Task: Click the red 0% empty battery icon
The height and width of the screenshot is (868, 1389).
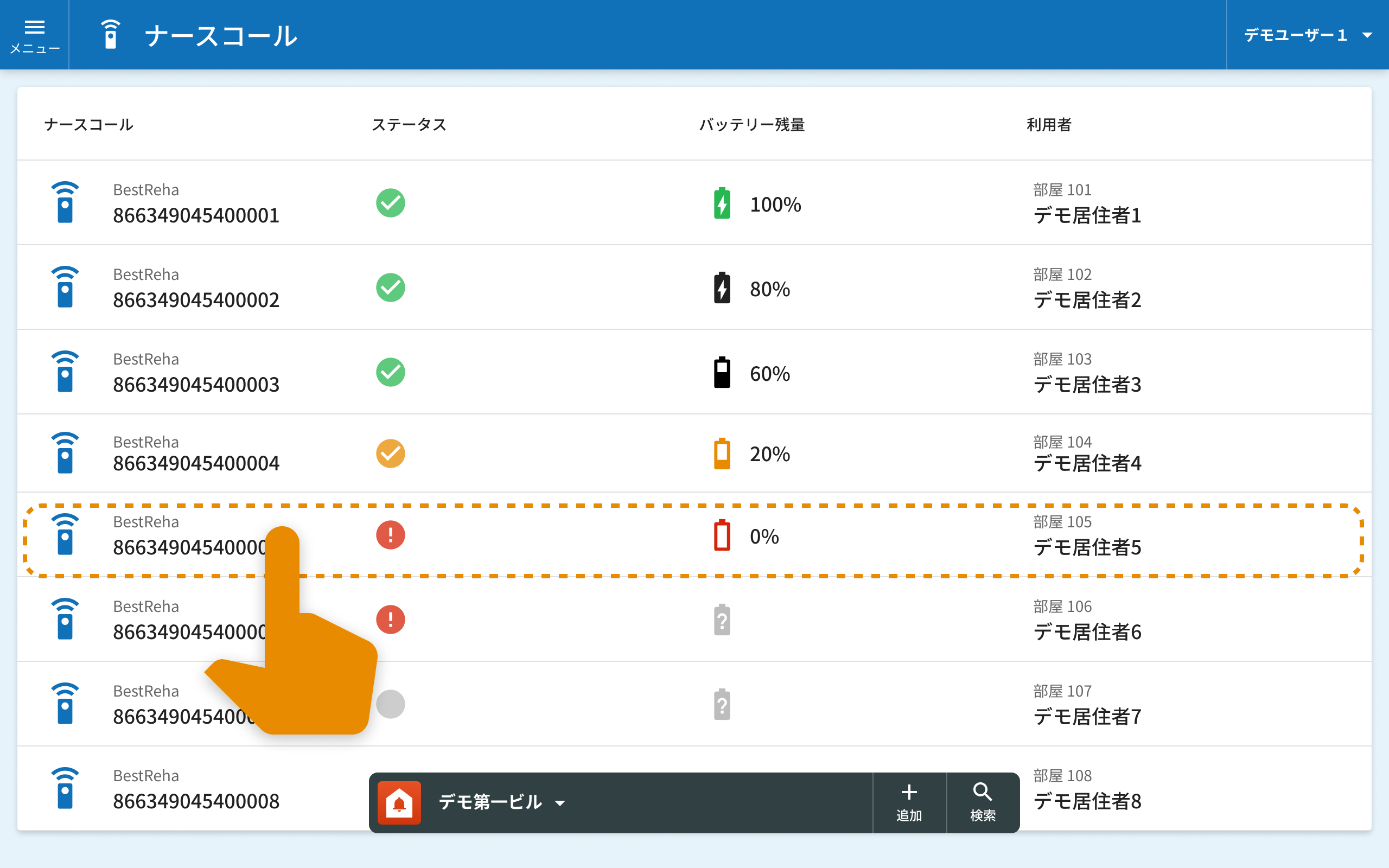Action: (x=722, y=535)
